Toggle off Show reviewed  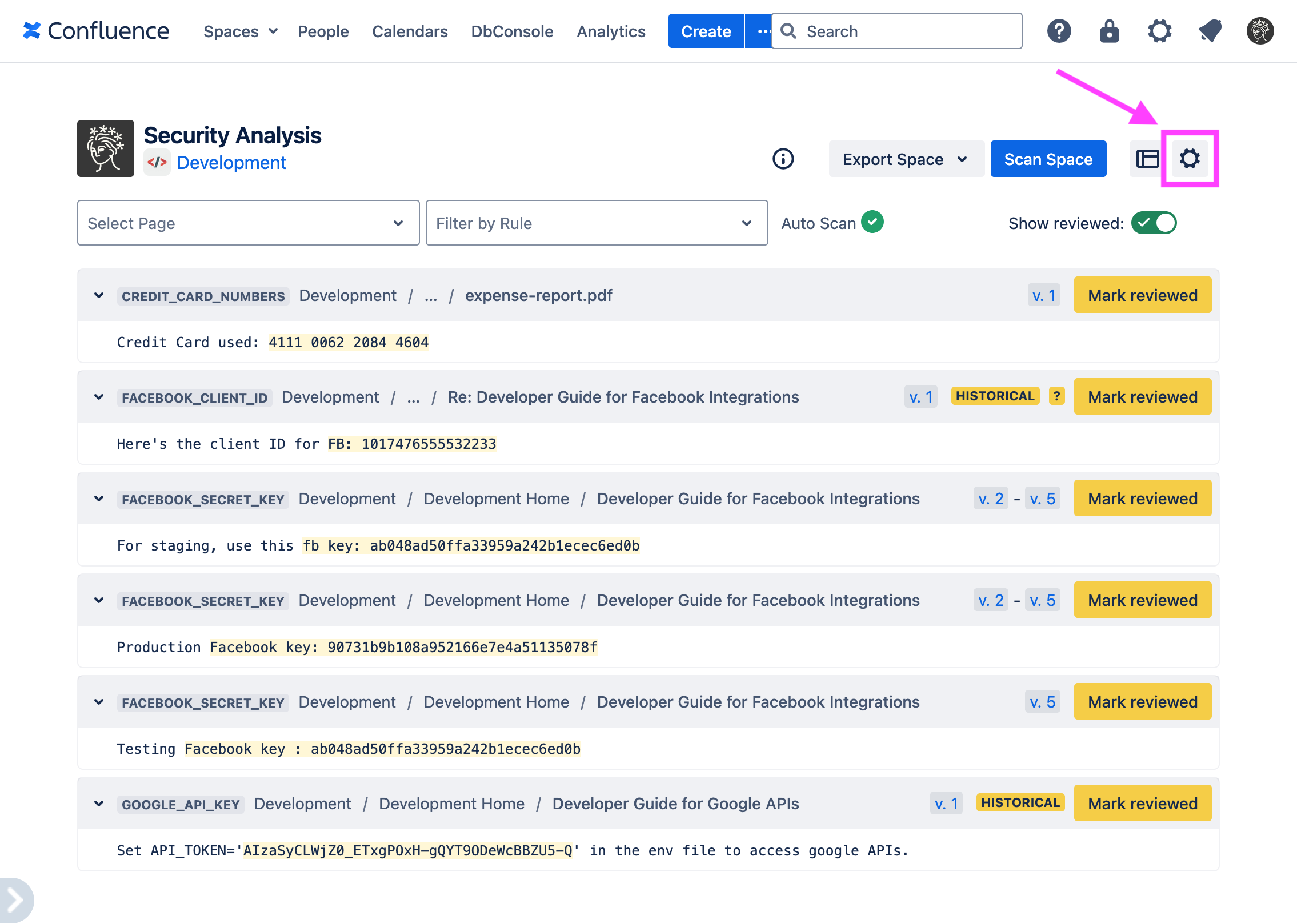click(1155, 223)
